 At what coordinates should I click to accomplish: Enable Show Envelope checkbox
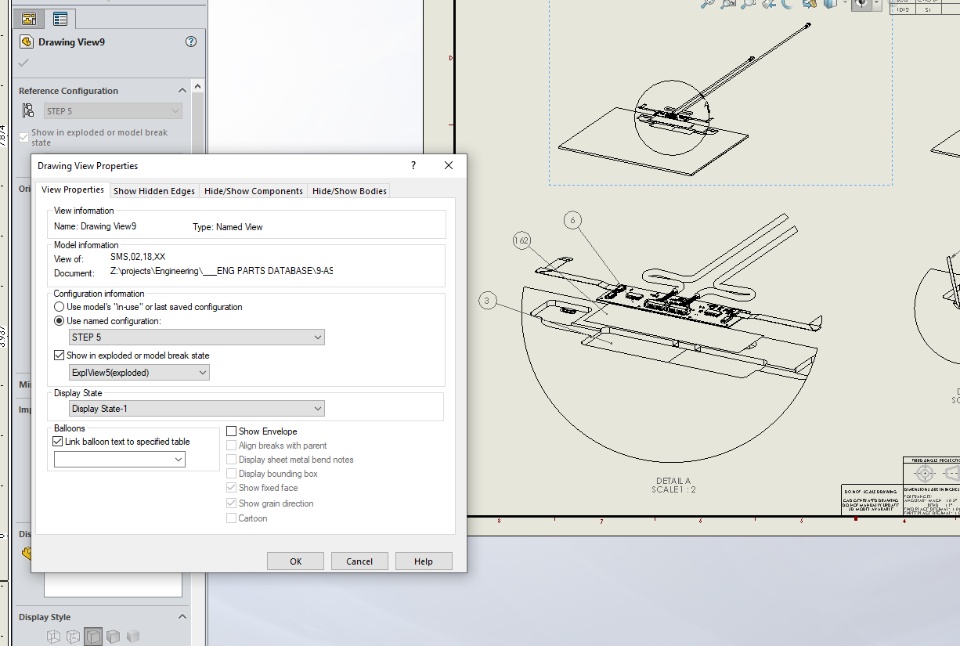(x=231, y=432)
